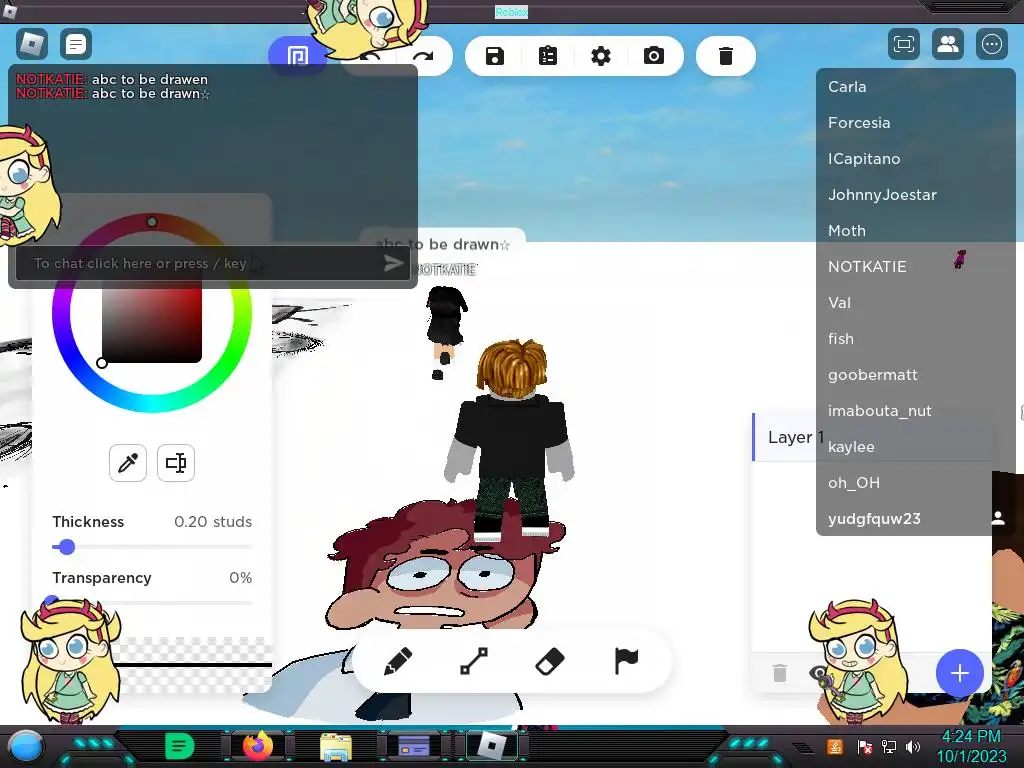Take a snapshot with camera icon
Viewport: 1024px width, 768px height.
654,56
